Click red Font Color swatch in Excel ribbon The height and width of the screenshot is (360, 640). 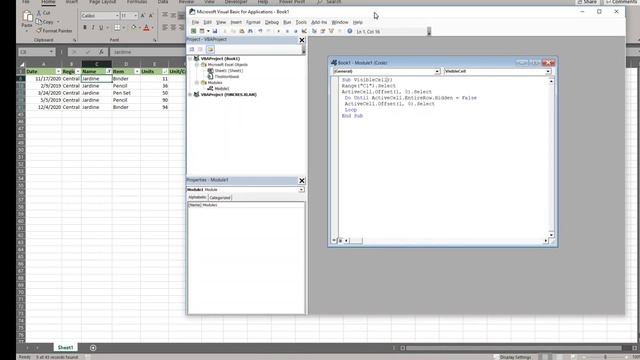pyautogui.click(x=146, y=28)
